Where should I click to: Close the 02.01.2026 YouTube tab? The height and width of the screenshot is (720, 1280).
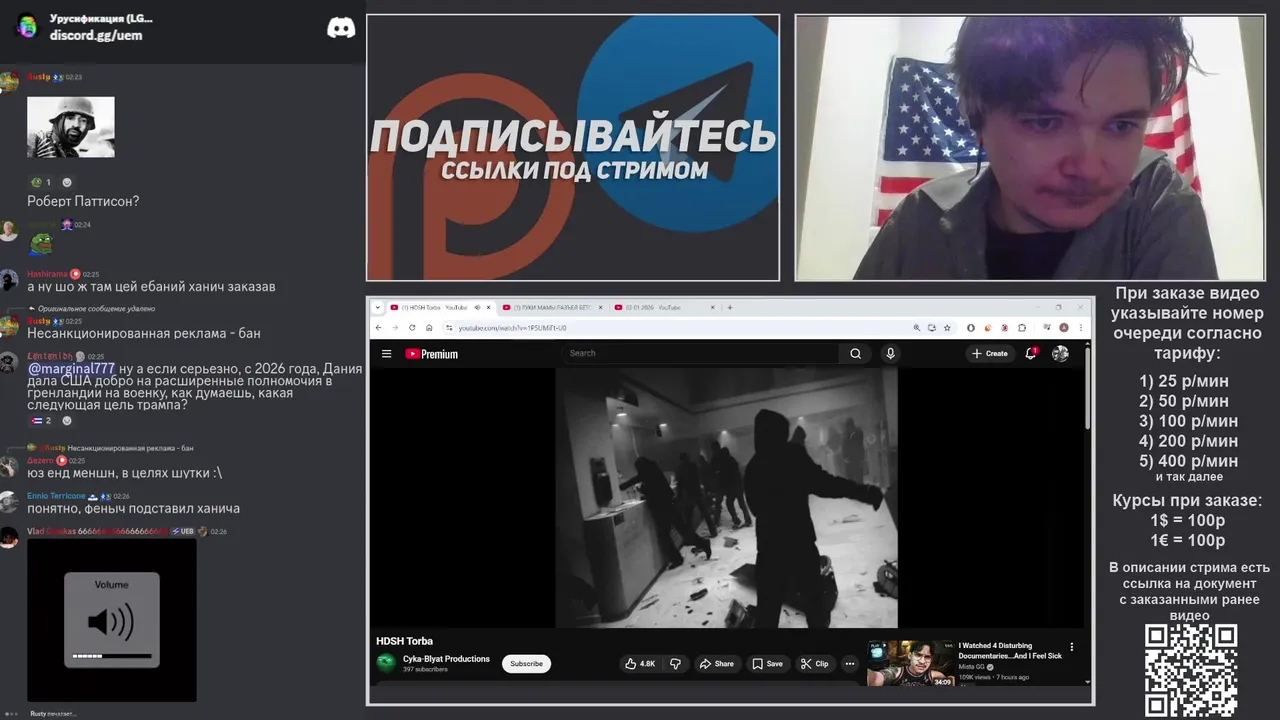(713, 307)
